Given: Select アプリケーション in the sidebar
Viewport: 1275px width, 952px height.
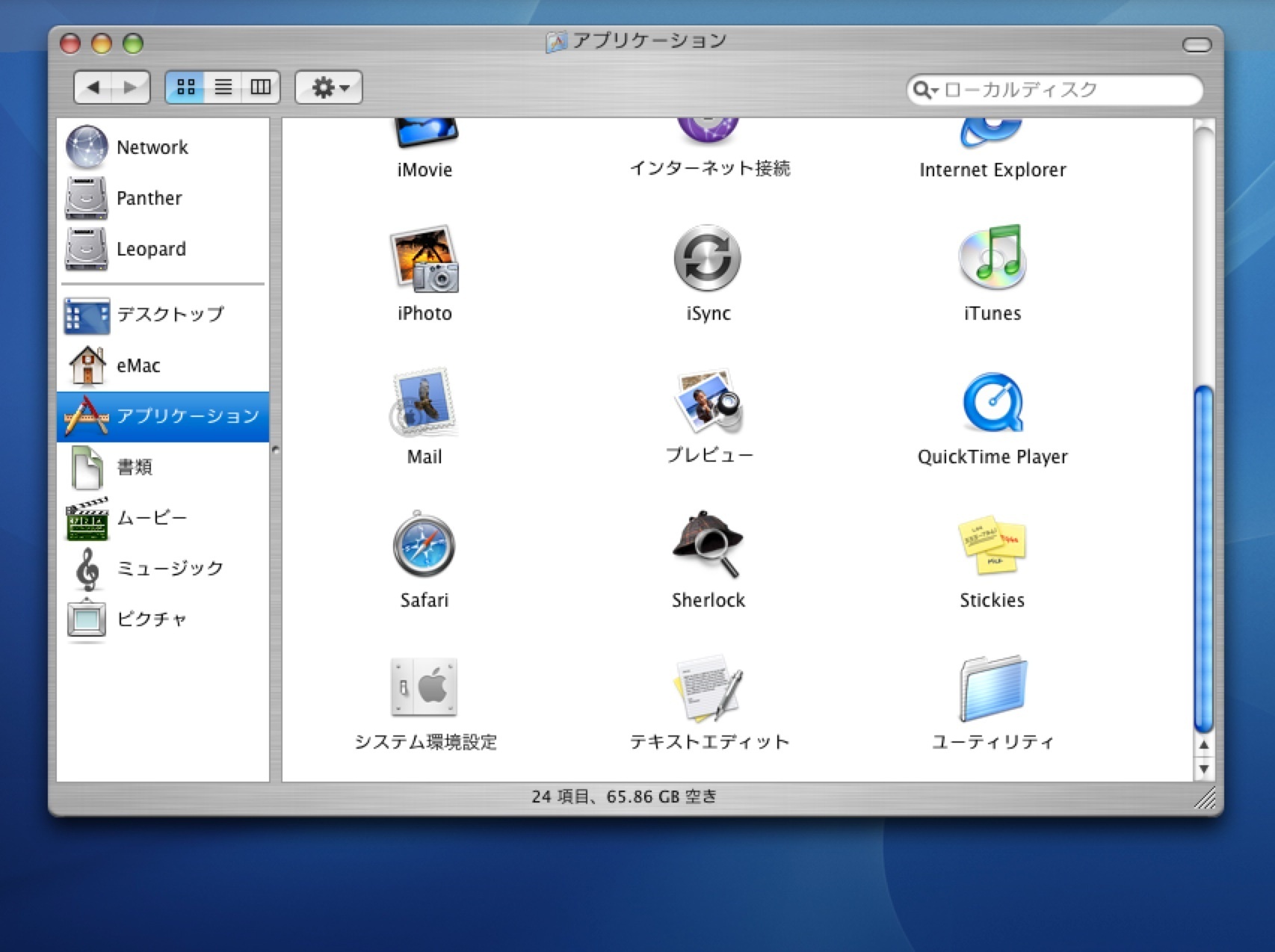Looking at the screenshot, I should coord(163,416).
